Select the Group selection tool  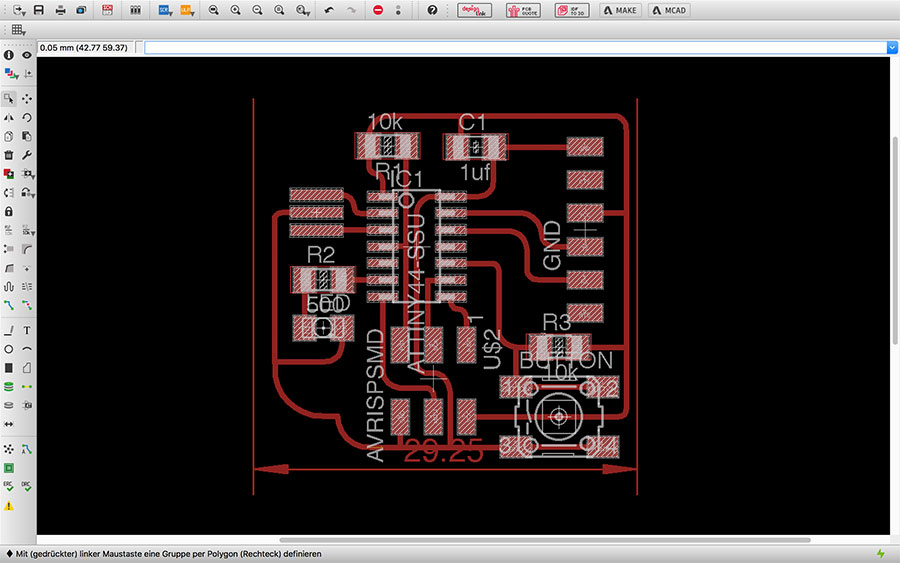click(x=9, y=99)
